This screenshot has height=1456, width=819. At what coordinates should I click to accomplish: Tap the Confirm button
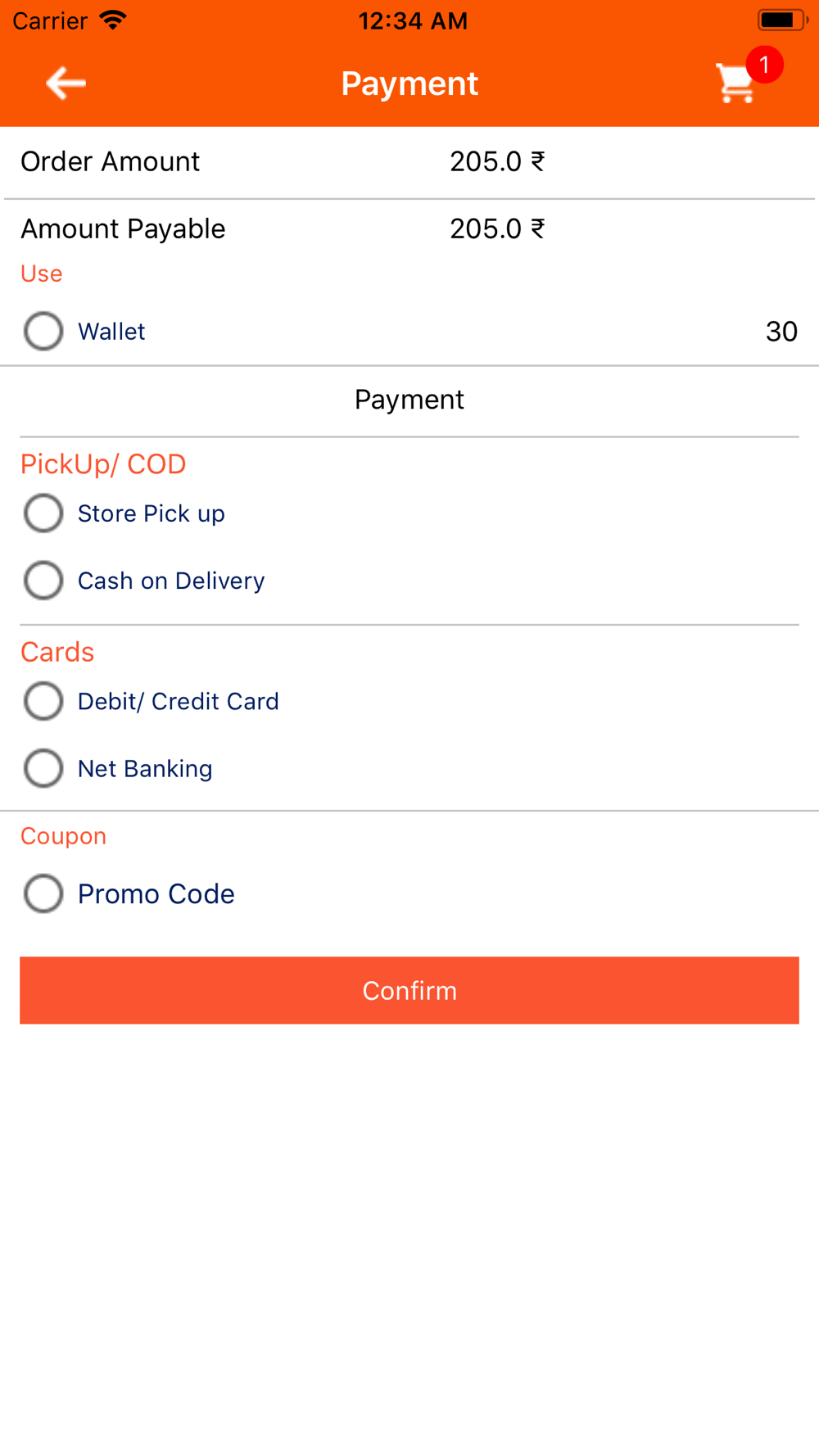point(409,990)
